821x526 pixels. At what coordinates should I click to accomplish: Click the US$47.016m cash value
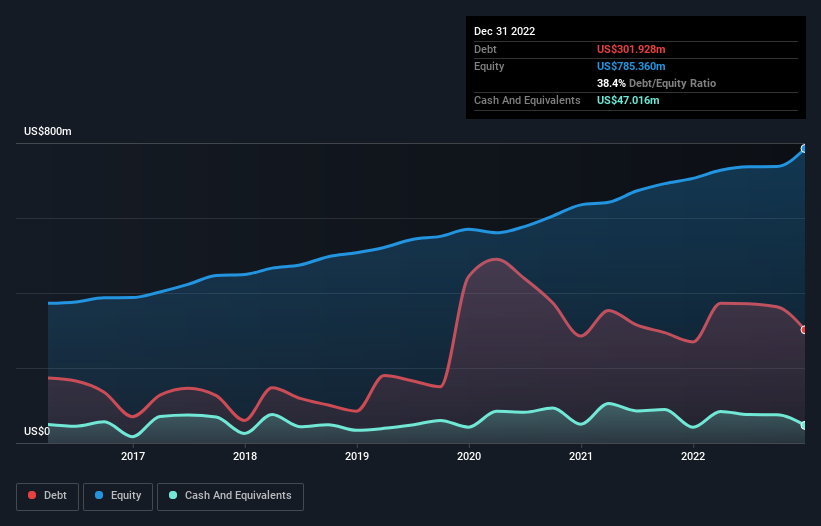628,100
